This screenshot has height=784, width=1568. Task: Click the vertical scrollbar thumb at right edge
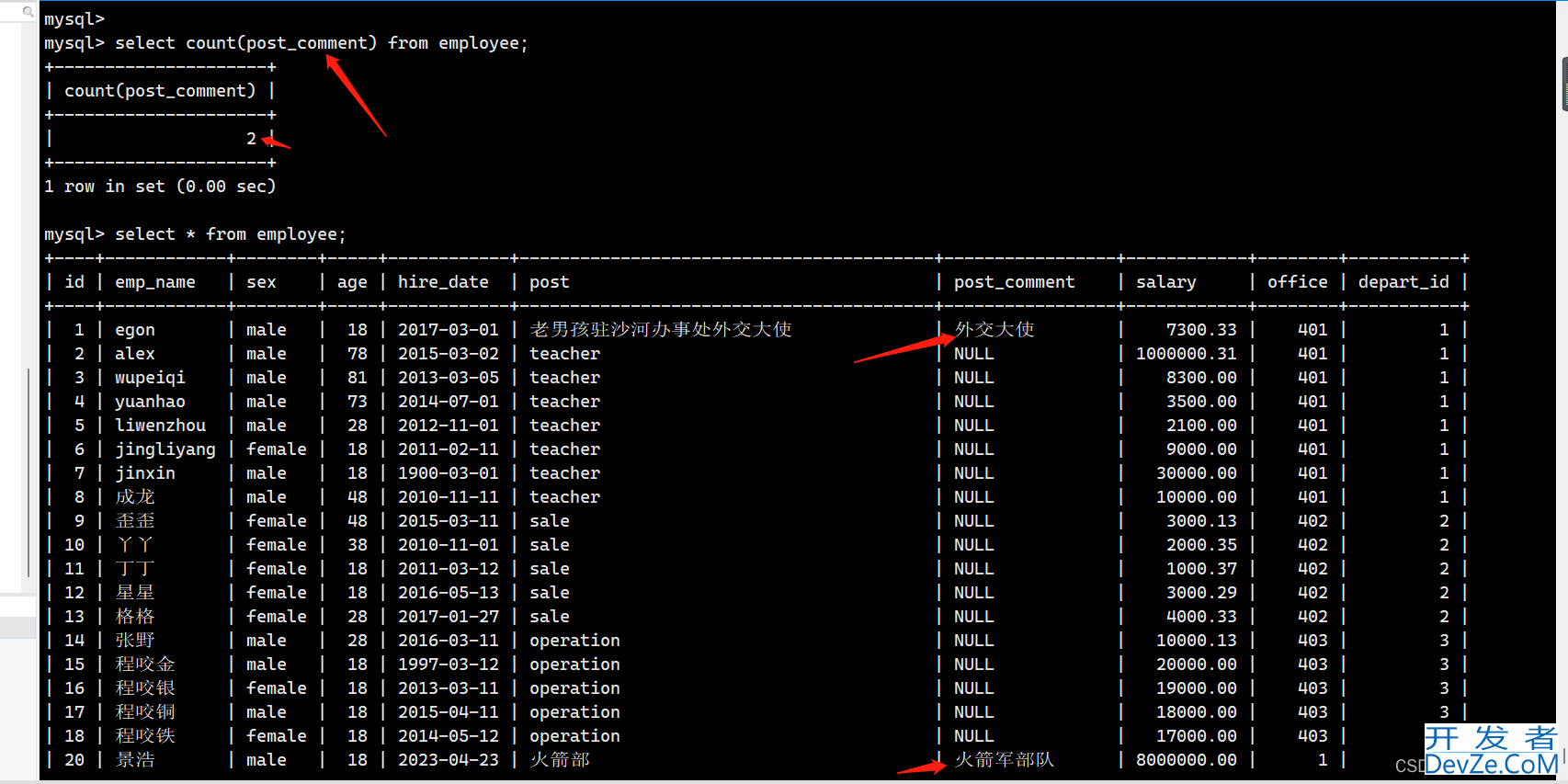pos(1564,84)
